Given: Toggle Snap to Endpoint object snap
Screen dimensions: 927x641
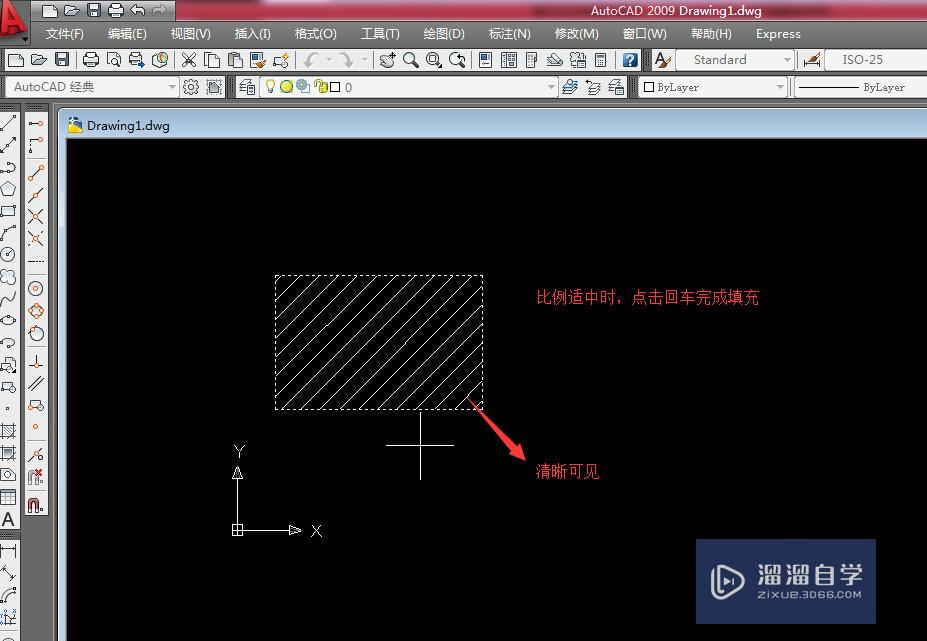Looking at the screenshot, I should [x=36, y=173].
